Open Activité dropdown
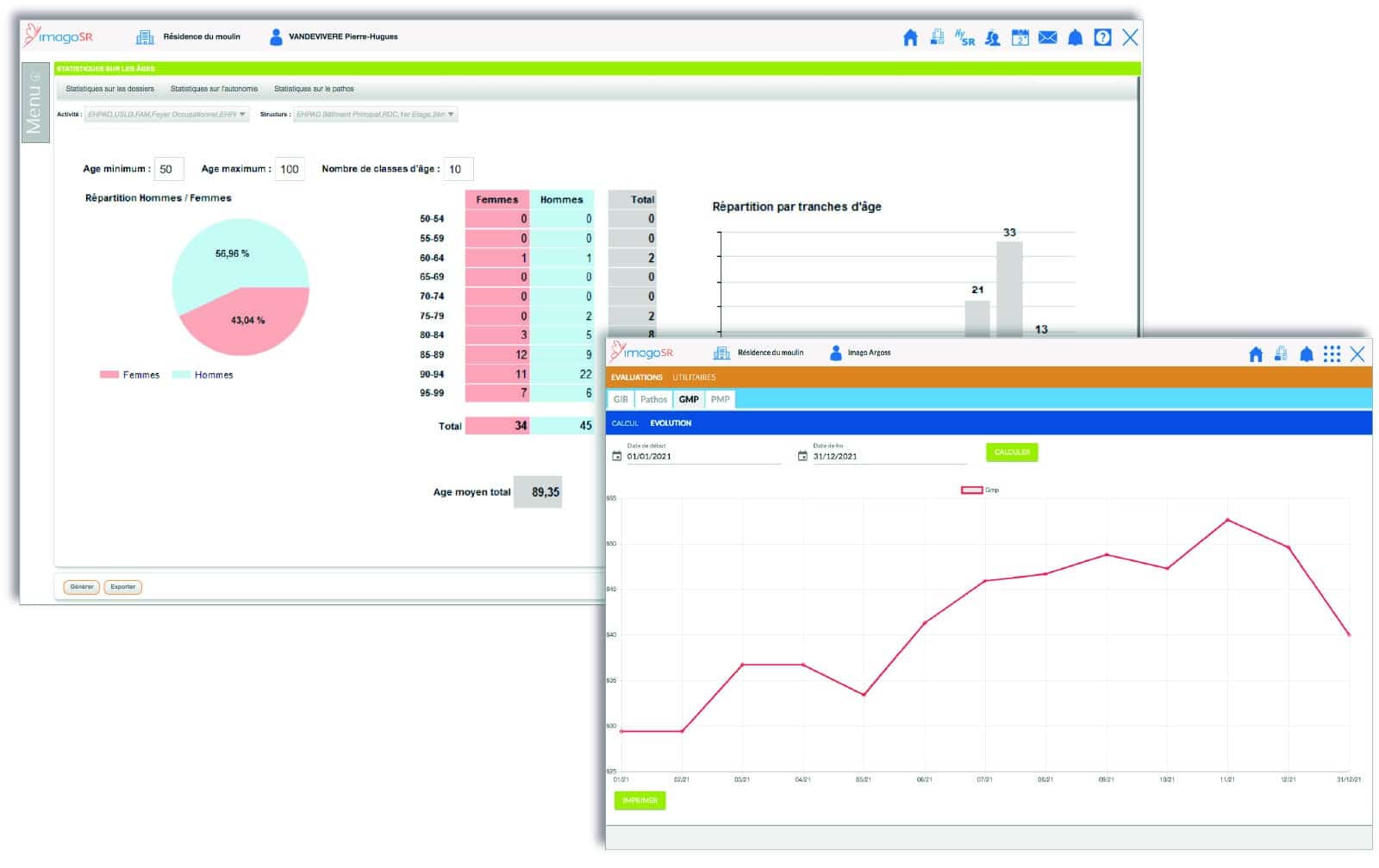This screenshot has height=868, width=1379. point(166,115)
